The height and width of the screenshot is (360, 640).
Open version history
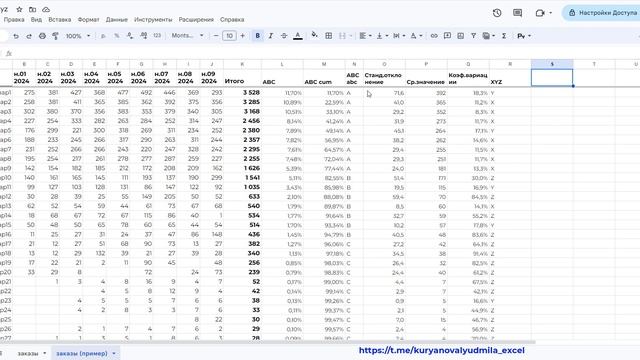click(x=497, y=13)
